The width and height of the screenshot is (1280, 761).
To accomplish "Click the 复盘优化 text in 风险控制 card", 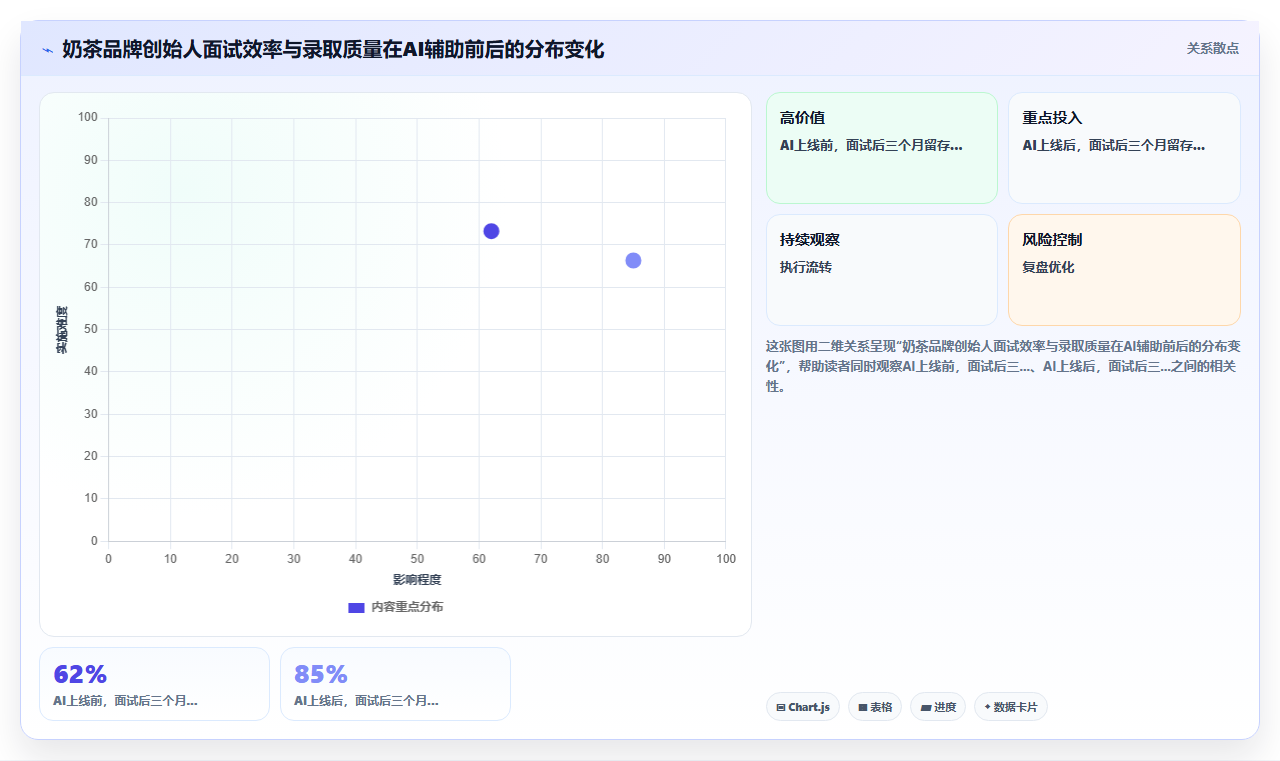I will pos(1048,267).
